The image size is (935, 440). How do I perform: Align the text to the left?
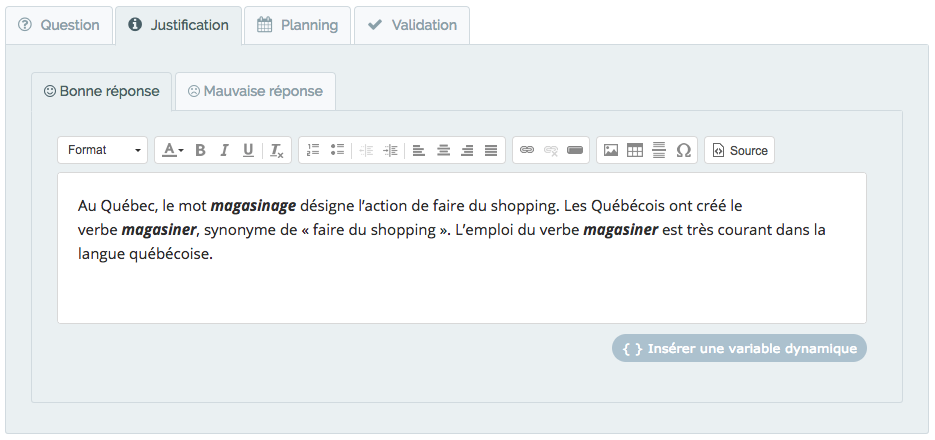419,150
